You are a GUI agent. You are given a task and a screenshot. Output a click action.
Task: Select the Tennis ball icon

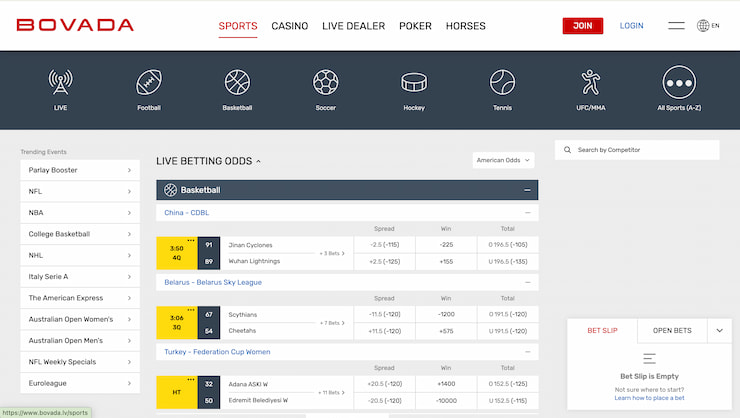502,82
